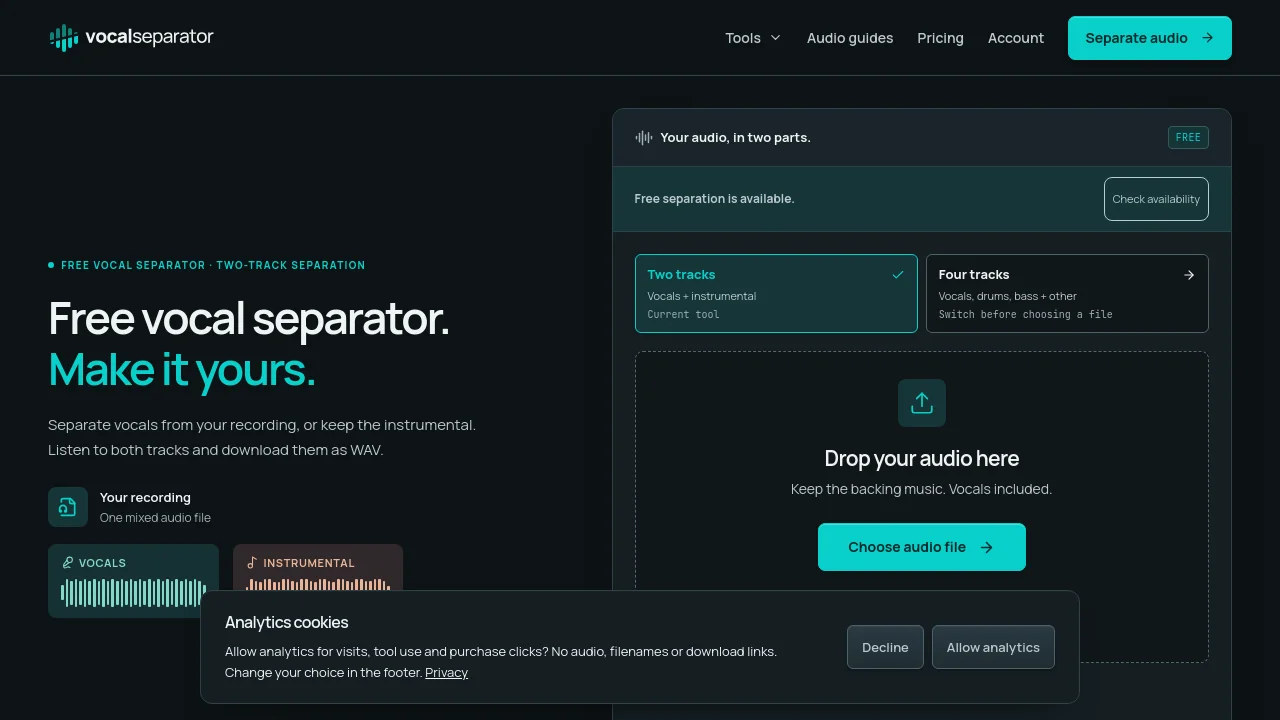Click 'FREE VOCAL SEPARATOR · TWO-TRACK SEPARATION' tagline
The image size is (1280, 720).
pos(213,265)
